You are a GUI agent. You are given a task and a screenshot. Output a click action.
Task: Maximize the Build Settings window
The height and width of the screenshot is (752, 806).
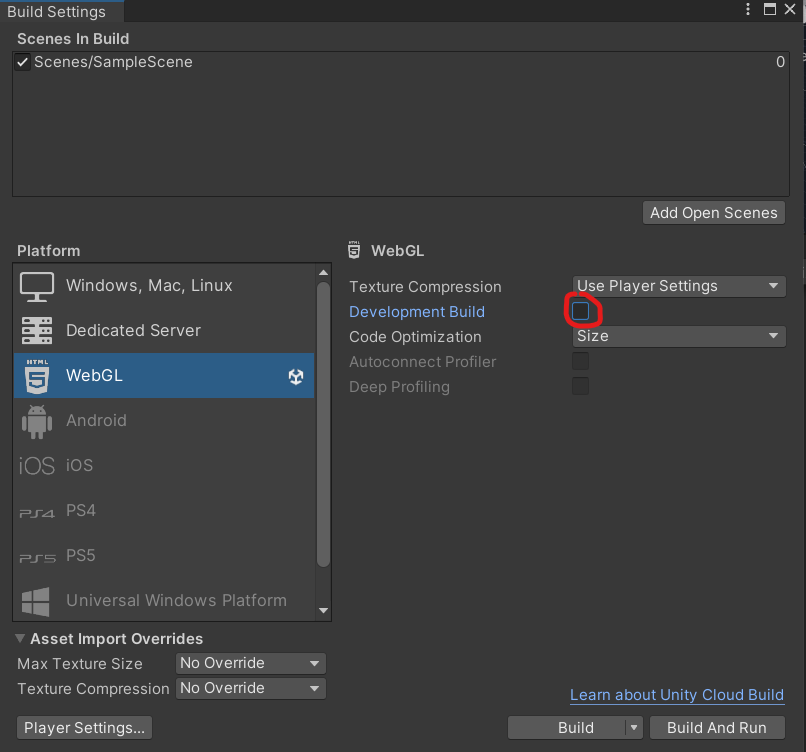(x=770, y=9)
